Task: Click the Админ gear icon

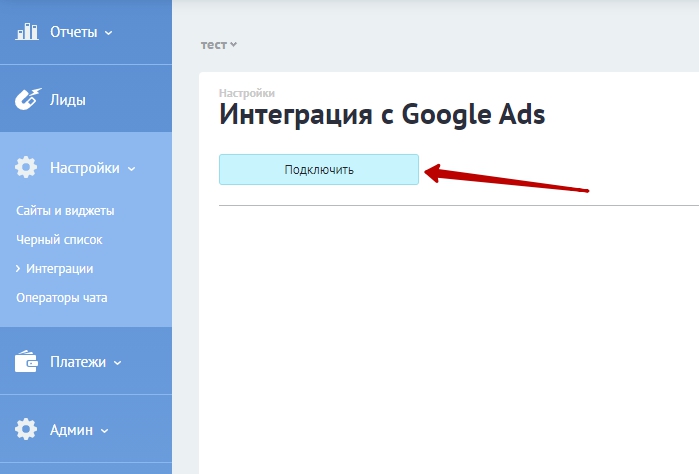Action: (x=26, y=429)
